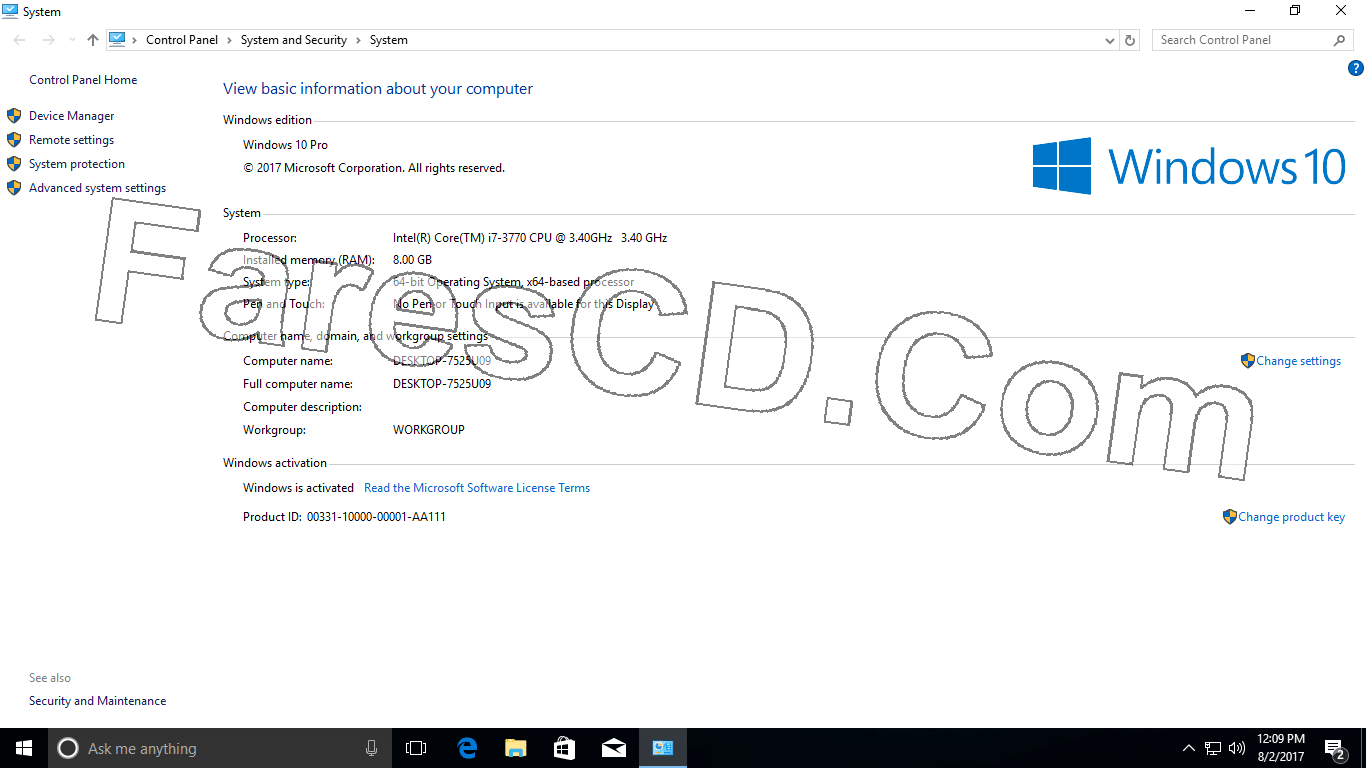Refresh the System page
The image size is (1366, 768).
[1130, 40]
